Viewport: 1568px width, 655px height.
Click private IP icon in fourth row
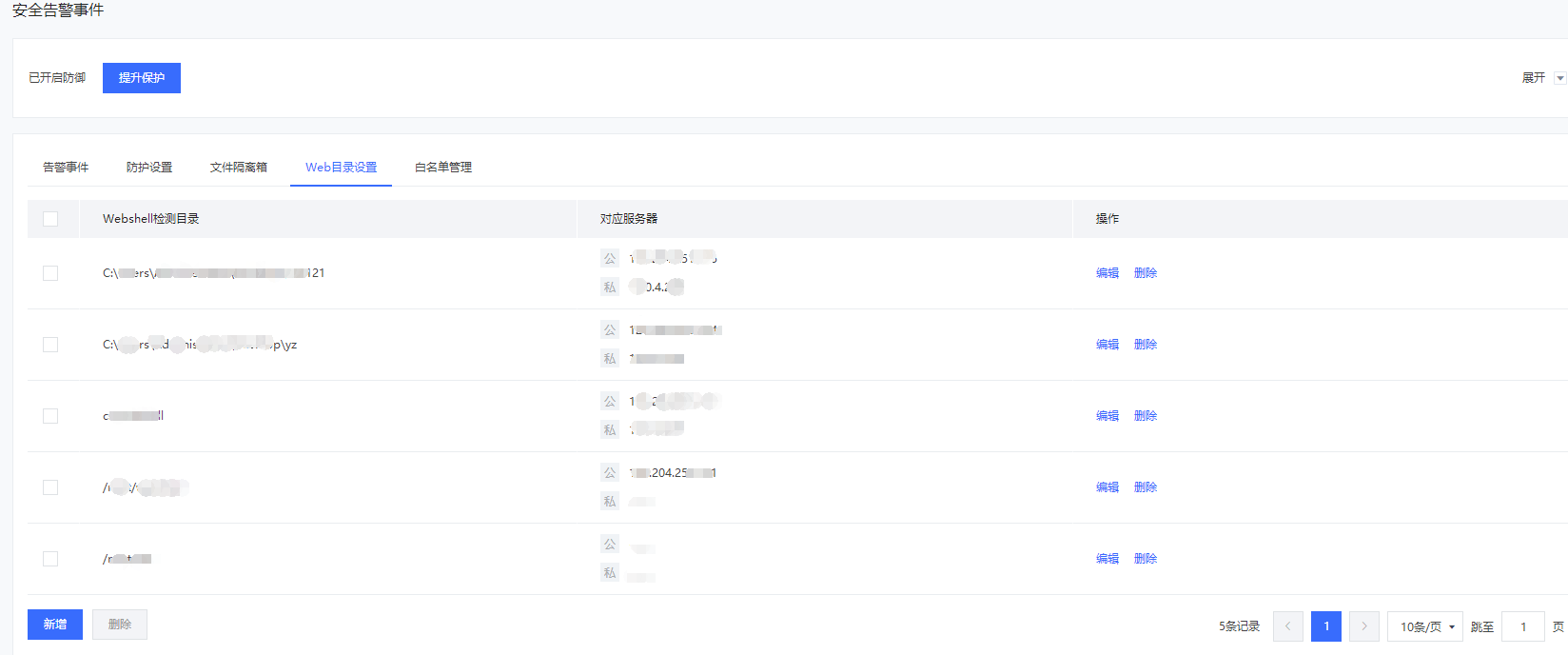(610, 501)
